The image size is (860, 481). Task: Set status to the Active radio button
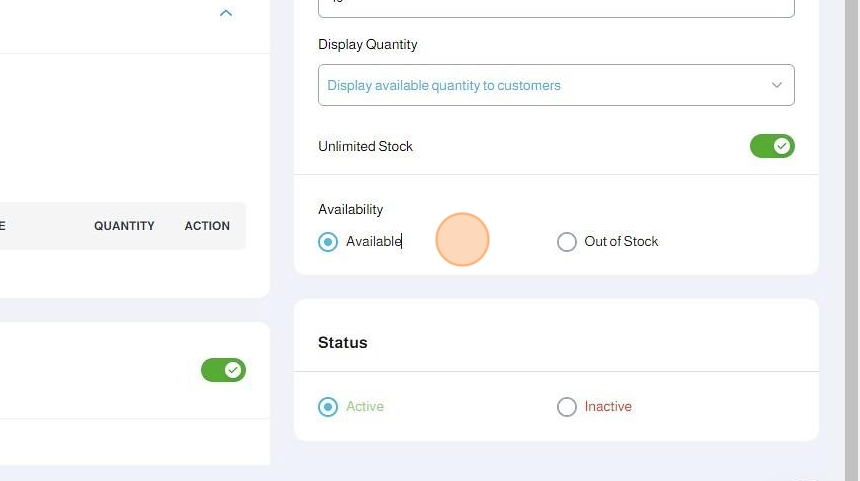[328, 406]
